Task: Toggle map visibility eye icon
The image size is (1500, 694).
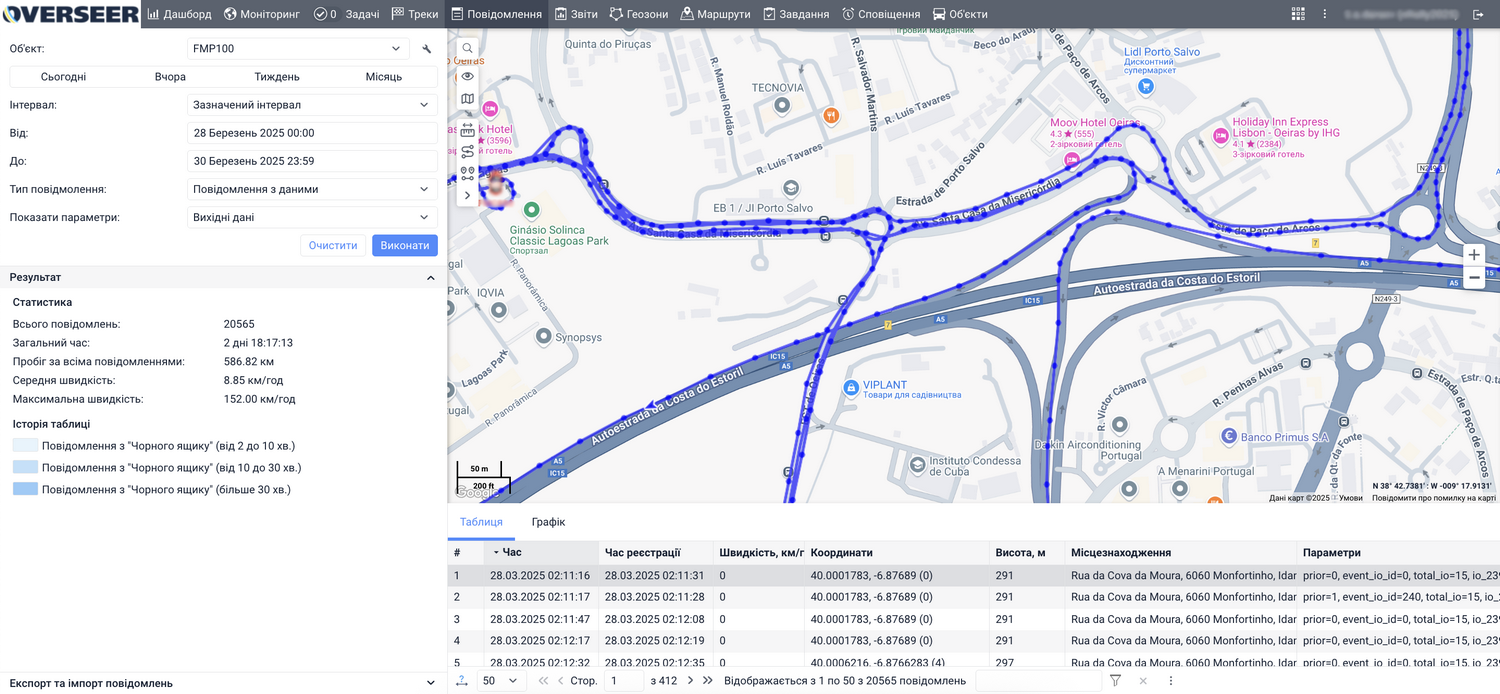Action: [467, 75]
